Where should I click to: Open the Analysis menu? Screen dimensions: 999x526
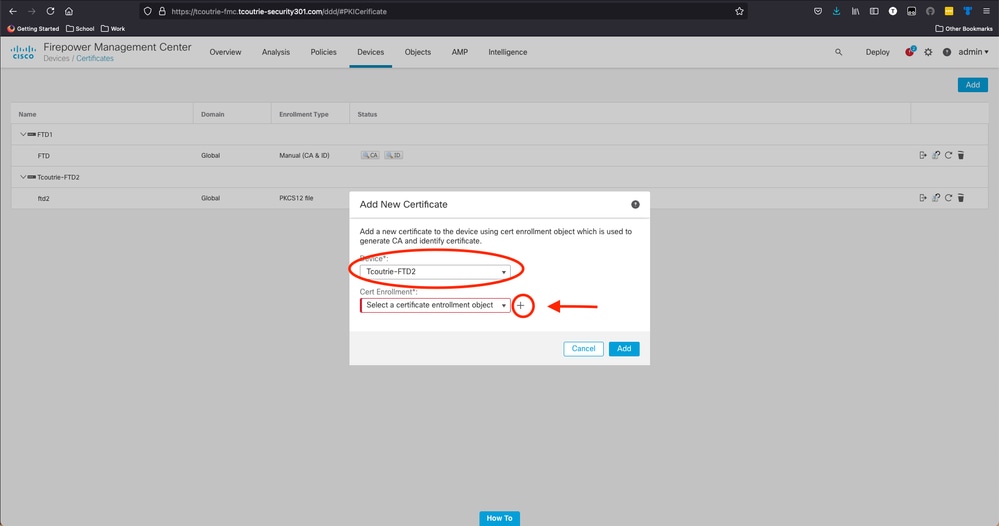click(x=276, y=52)
